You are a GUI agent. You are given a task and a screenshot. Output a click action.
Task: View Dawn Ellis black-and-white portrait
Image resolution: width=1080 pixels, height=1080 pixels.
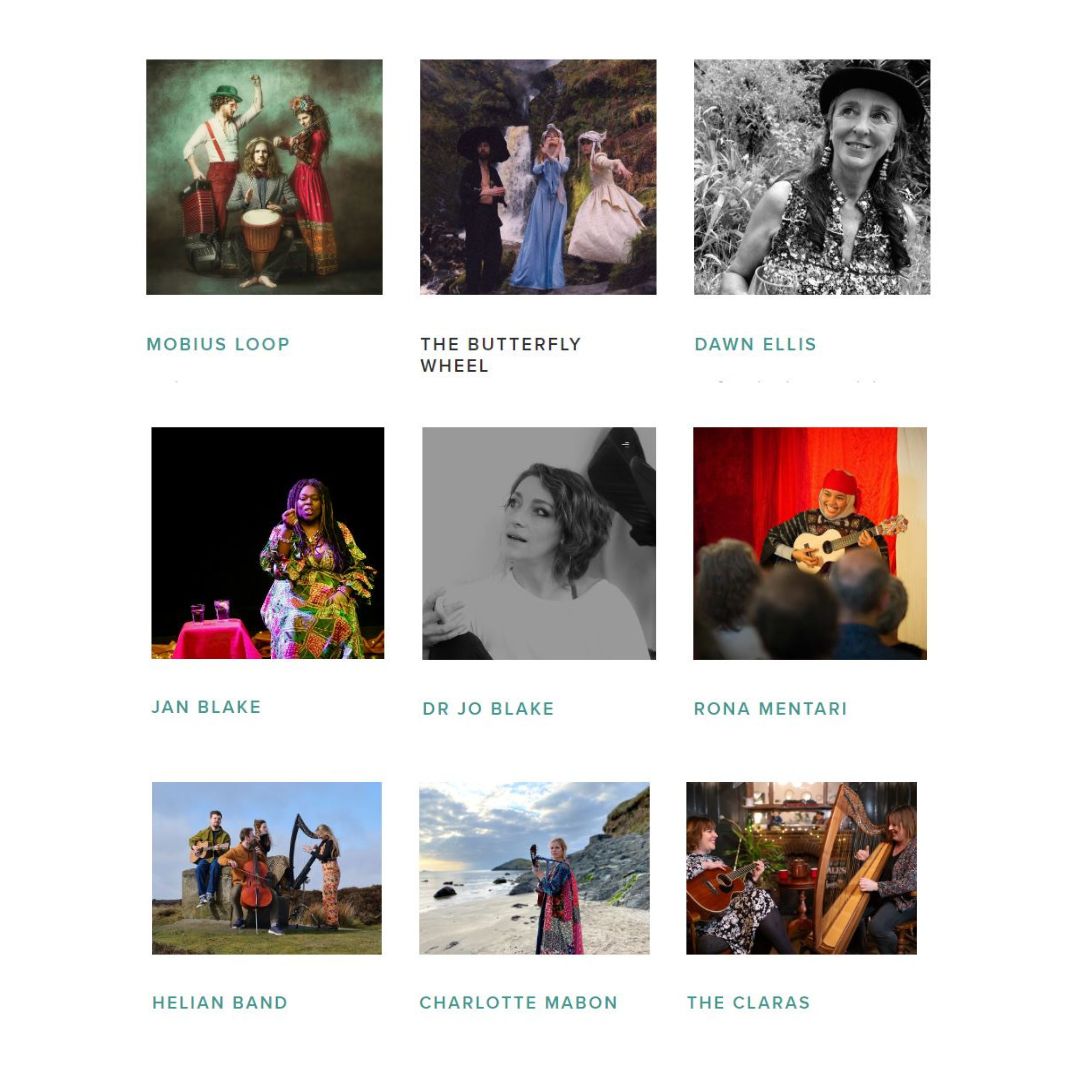(812, 177)
